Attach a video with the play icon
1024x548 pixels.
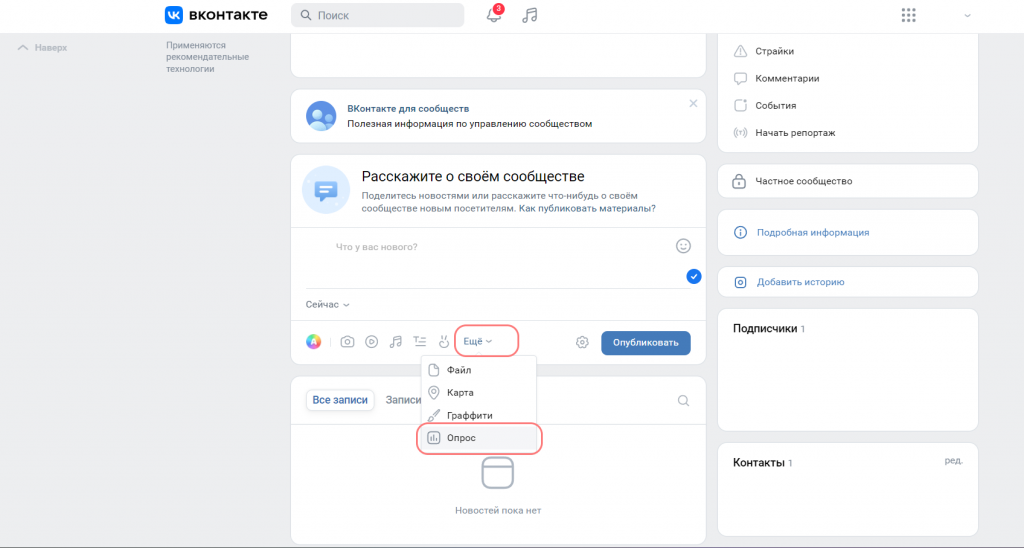372,342
